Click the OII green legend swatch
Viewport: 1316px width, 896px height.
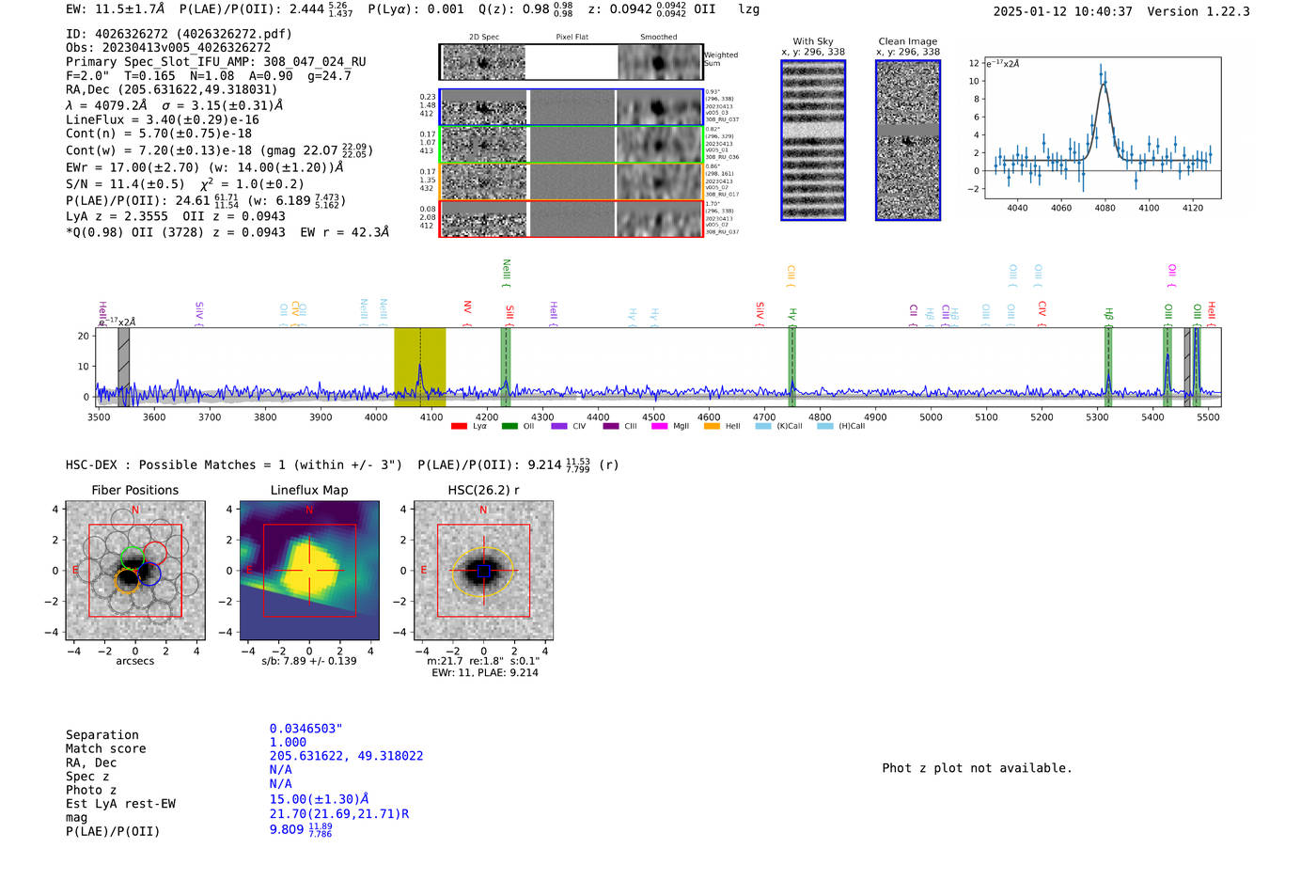[509, 427]
